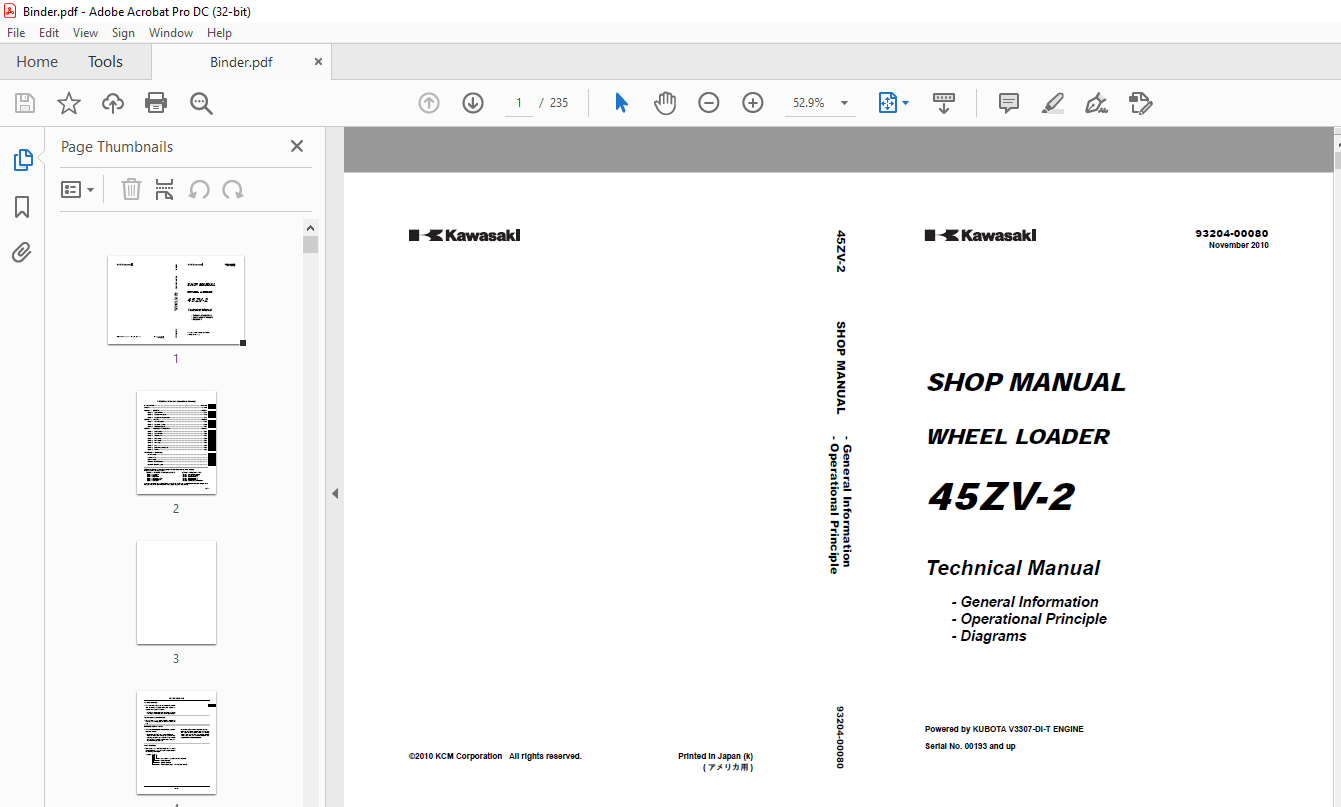Image resolution: width=1341 pixels, height=807 pixels.
Task: Go to next page arrow
Action: pyautogui.click(x=473, y=103)
